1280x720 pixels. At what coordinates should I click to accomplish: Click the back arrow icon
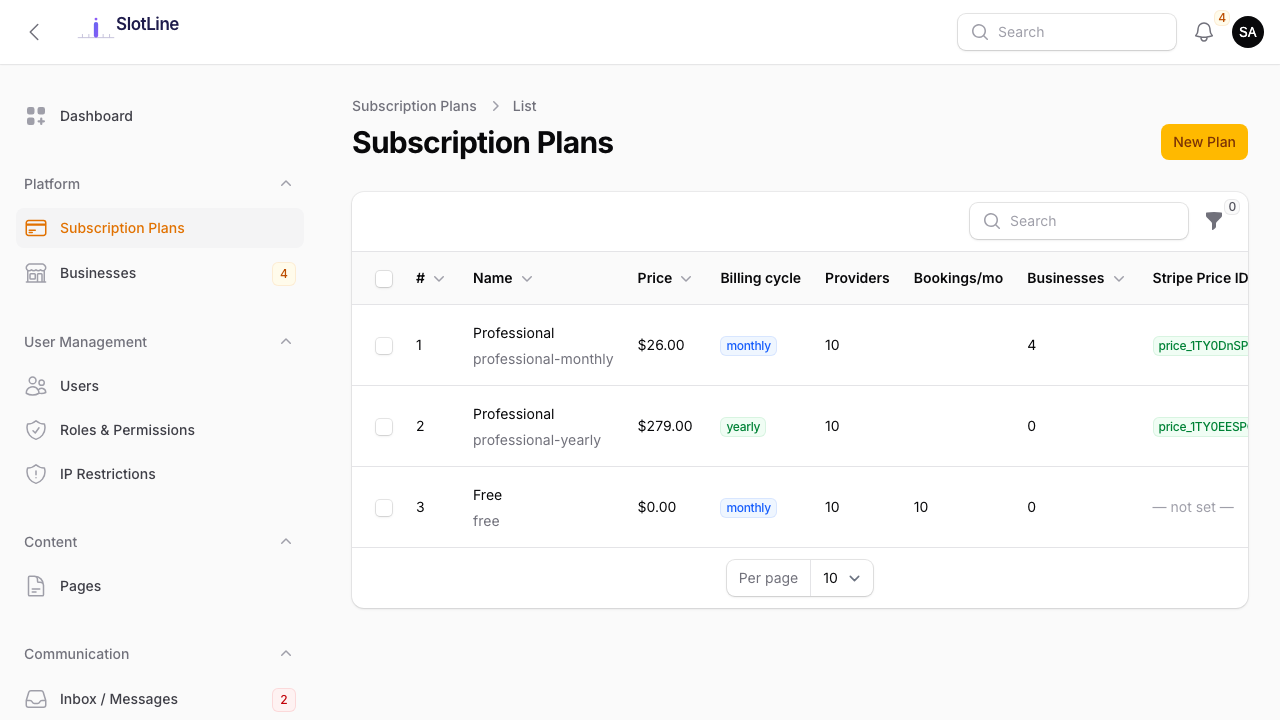coord(34,32)
